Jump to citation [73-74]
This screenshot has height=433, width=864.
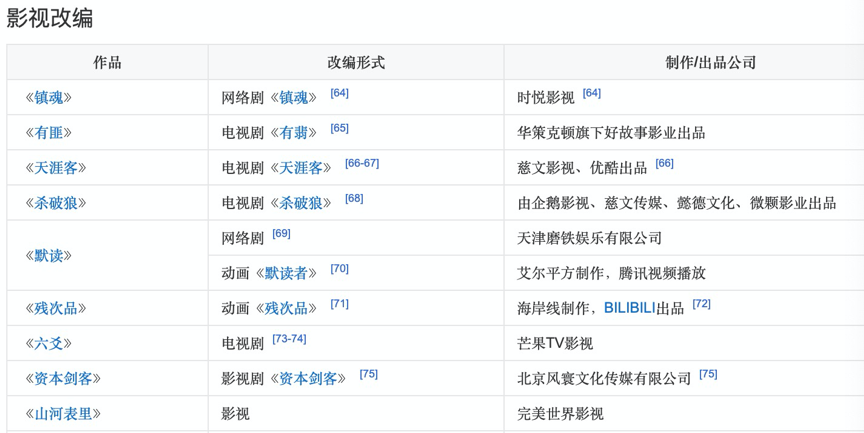(289, 339)
